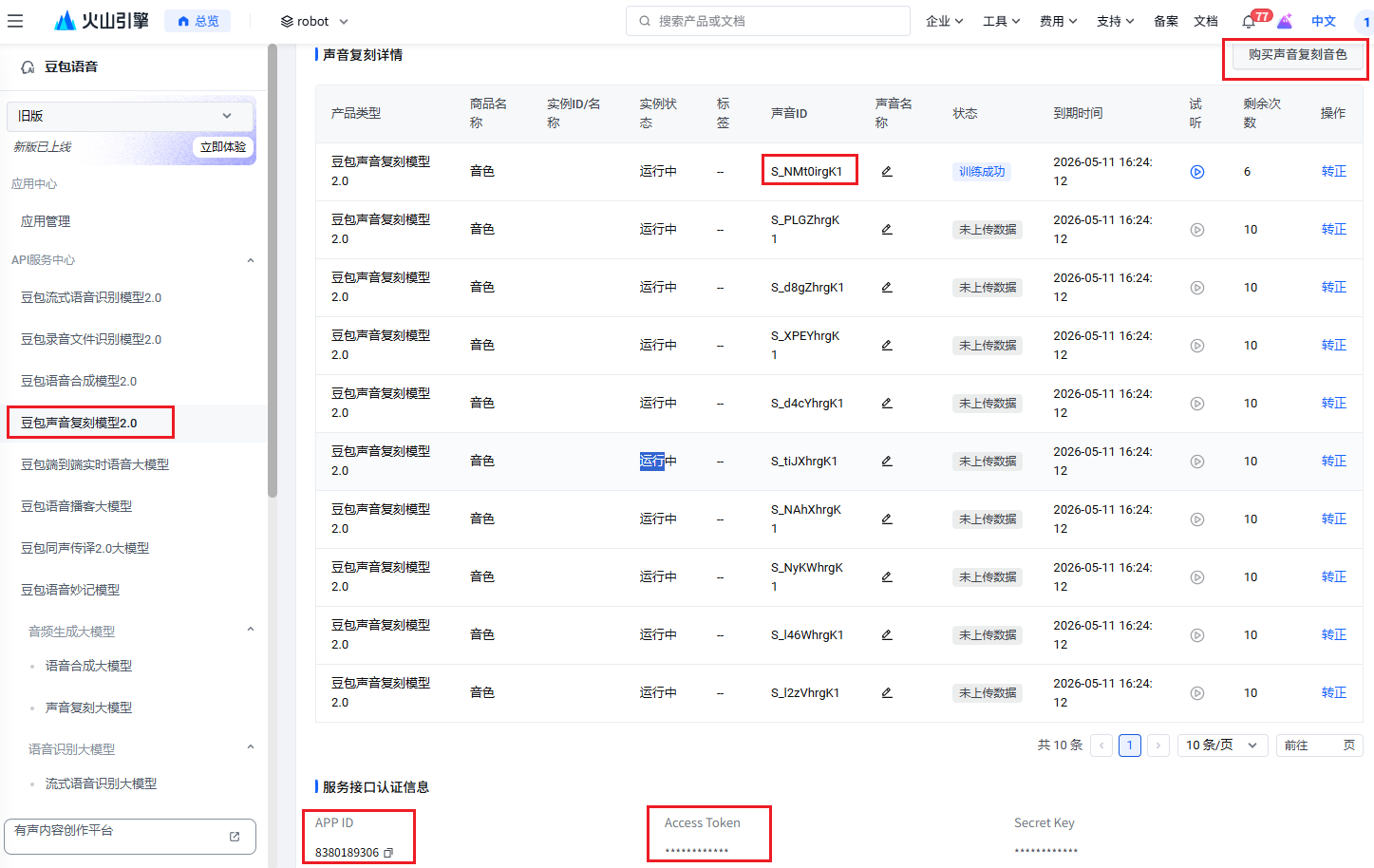Edit voice name for S_NMt0irgK1
Viewport: 1374px width, 868px height.
tap(887, 172)
